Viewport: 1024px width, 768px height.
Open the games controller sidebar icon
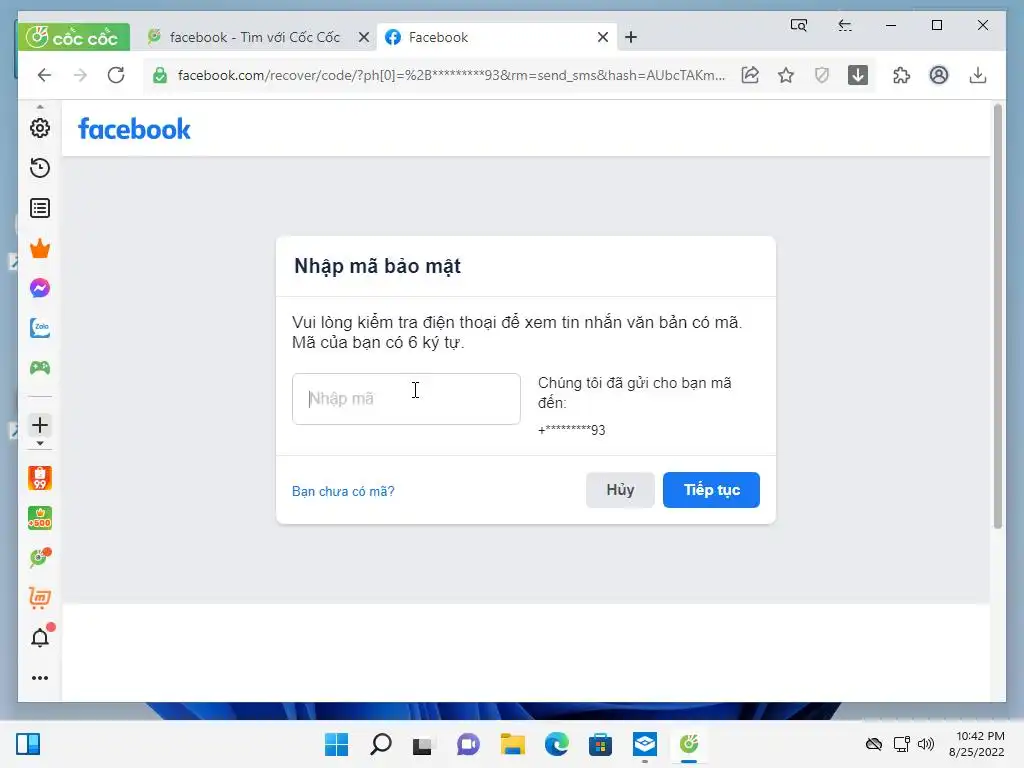pos(40,368)
